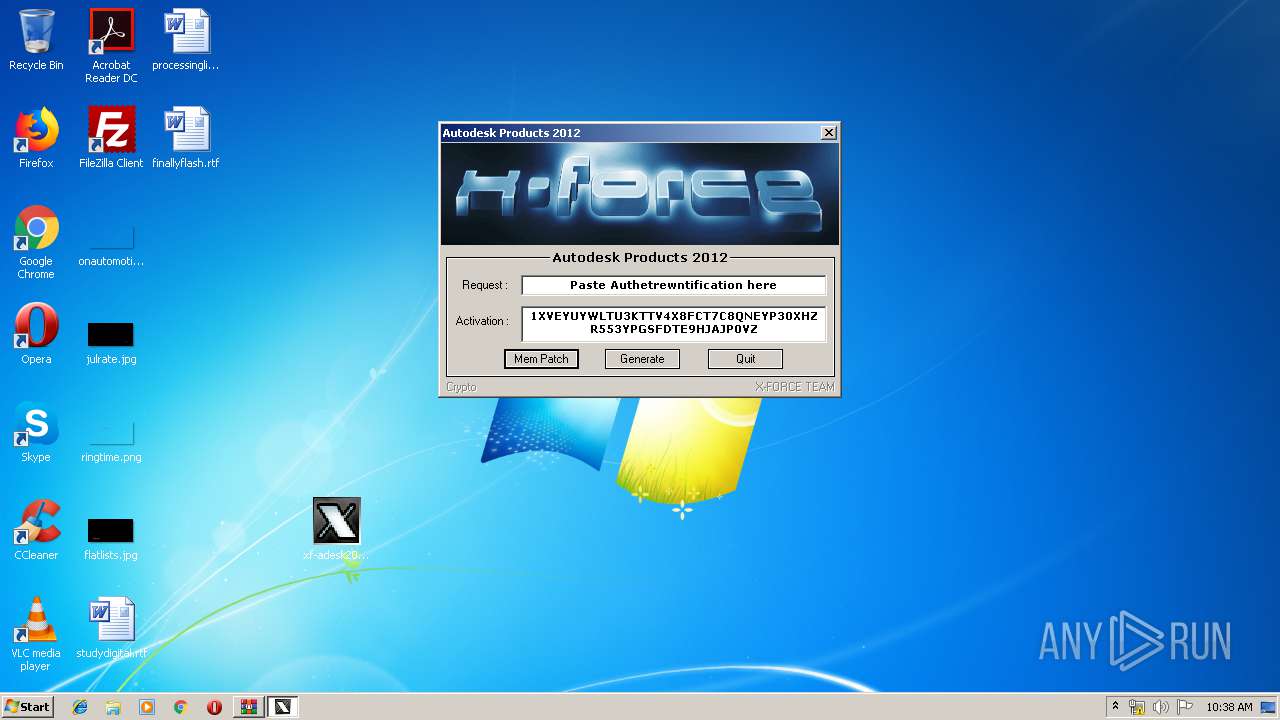
Task: Open network status tray icon
Action: (1137, 707)
